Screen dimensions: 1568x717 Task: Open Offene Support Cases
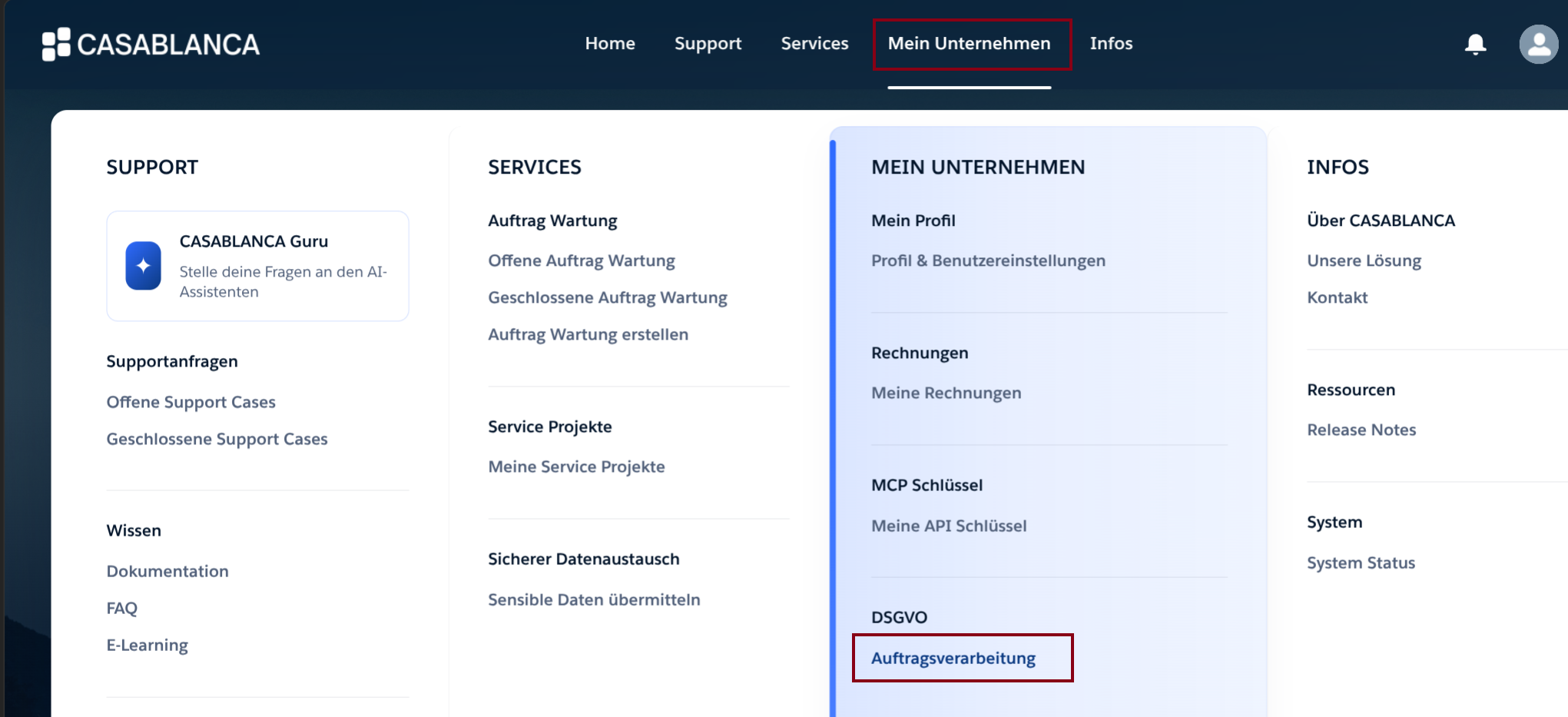point(191,402)
